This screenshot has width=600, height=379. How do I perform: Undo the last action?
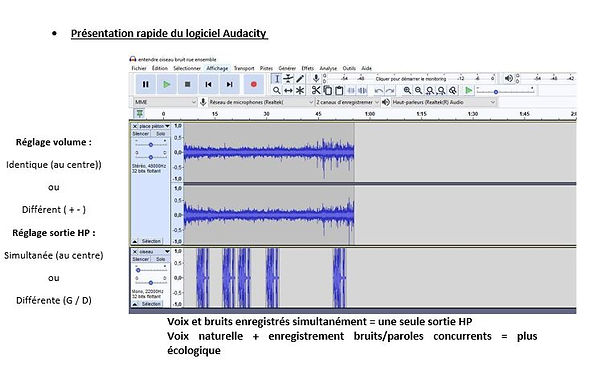point(378,90)
